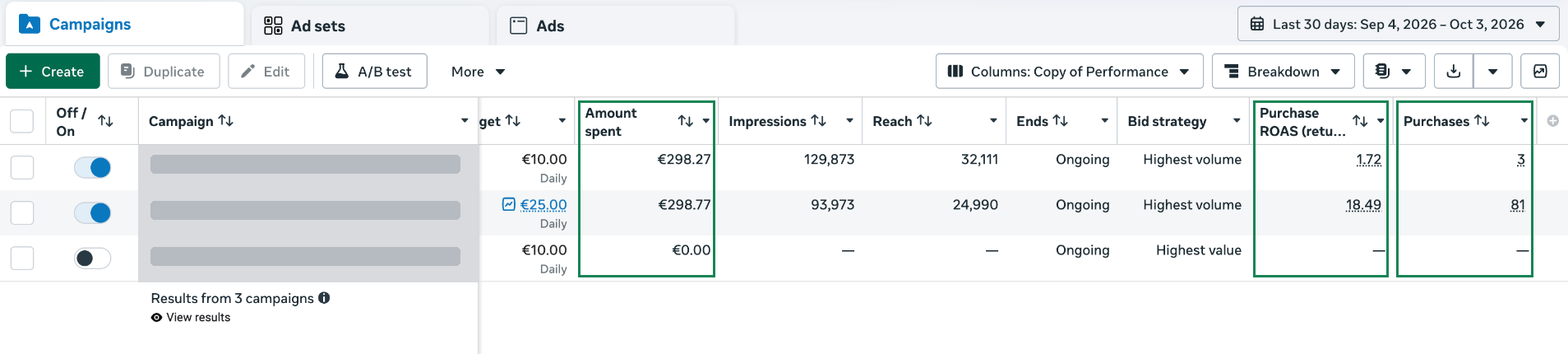
Task: Click the info icon beside Results from 3 campaigns
Action: point(324,298)
